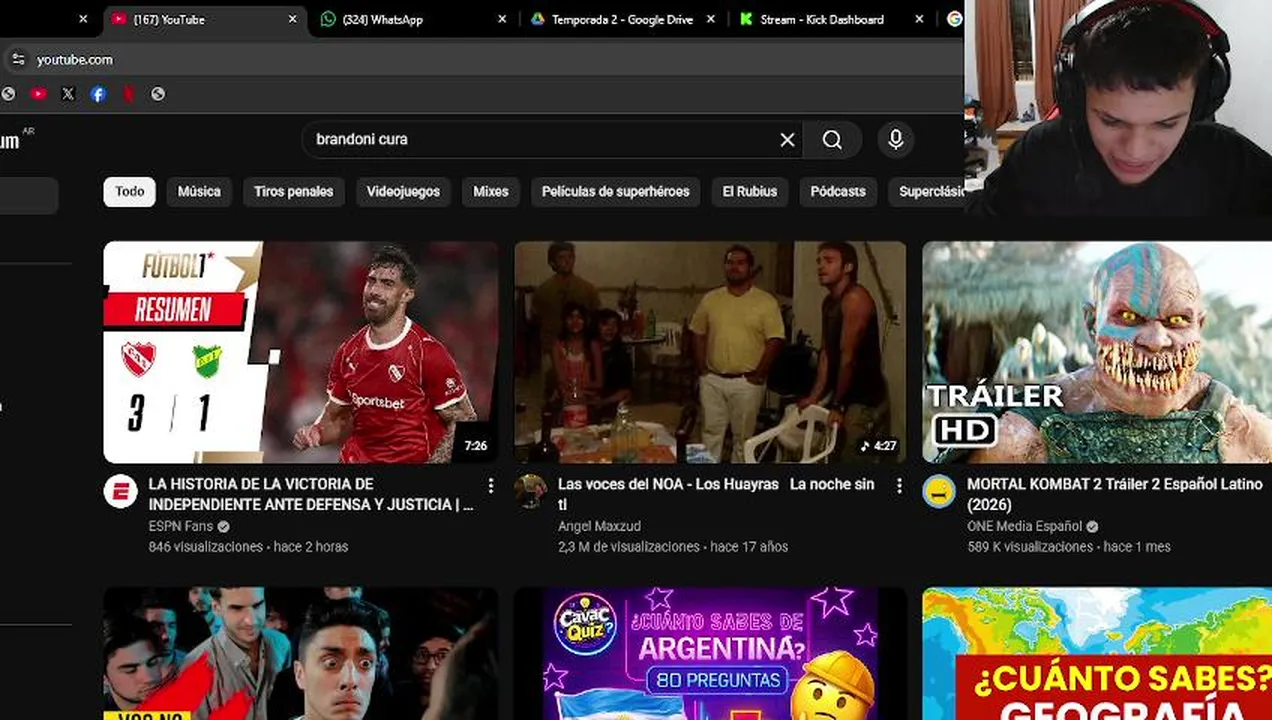Open options menu for the Independiente video

pos(490,486)
